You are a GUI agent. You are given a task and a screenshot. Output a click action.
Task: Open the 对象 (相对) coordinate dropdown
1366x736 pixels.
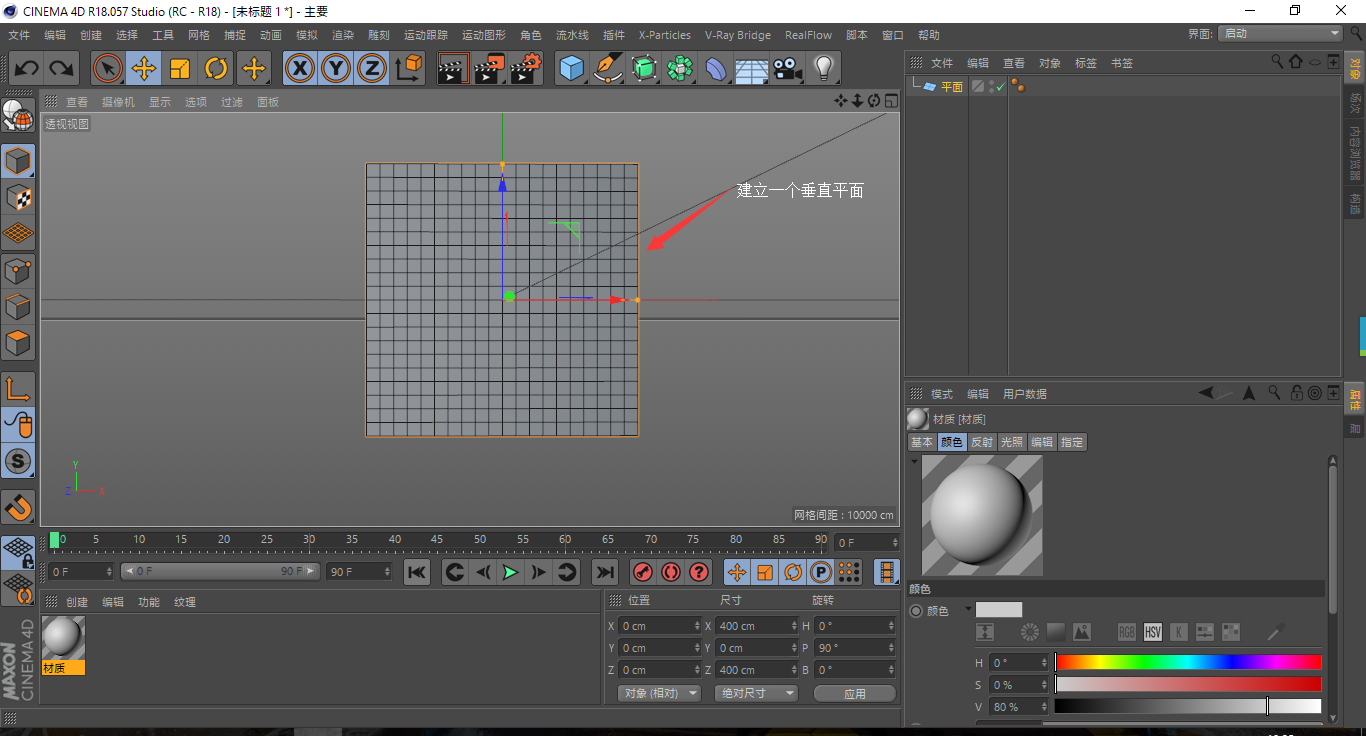pyautogui.click(x=659, y=693)
